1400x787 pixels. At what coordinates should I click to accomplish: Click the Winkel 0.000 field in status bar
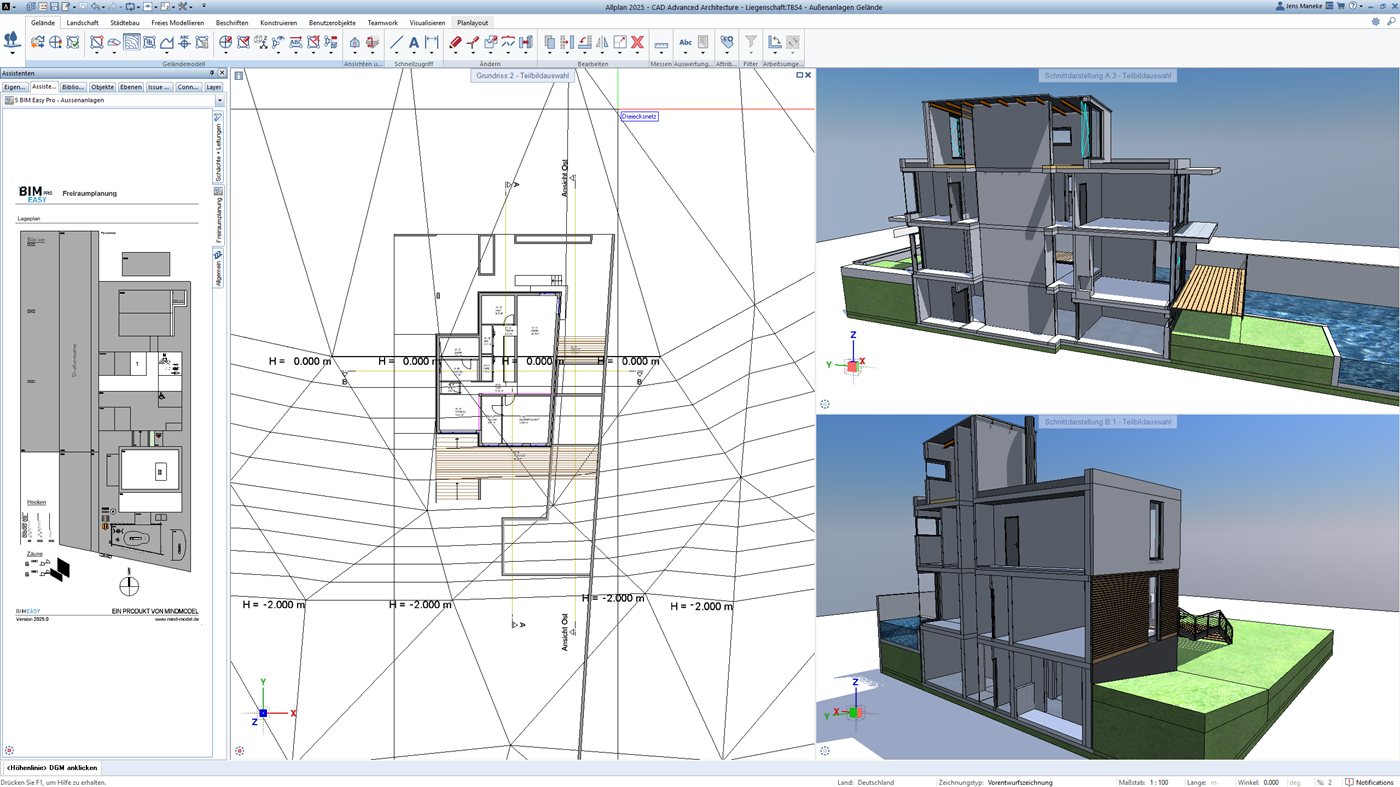coord(1271,782)
